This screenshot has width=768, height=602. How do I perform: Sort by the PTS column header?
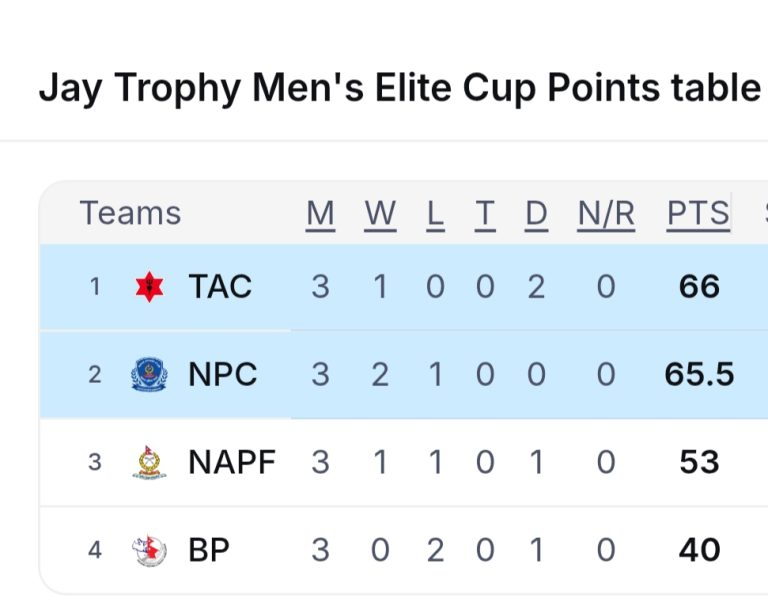[698, 214]
